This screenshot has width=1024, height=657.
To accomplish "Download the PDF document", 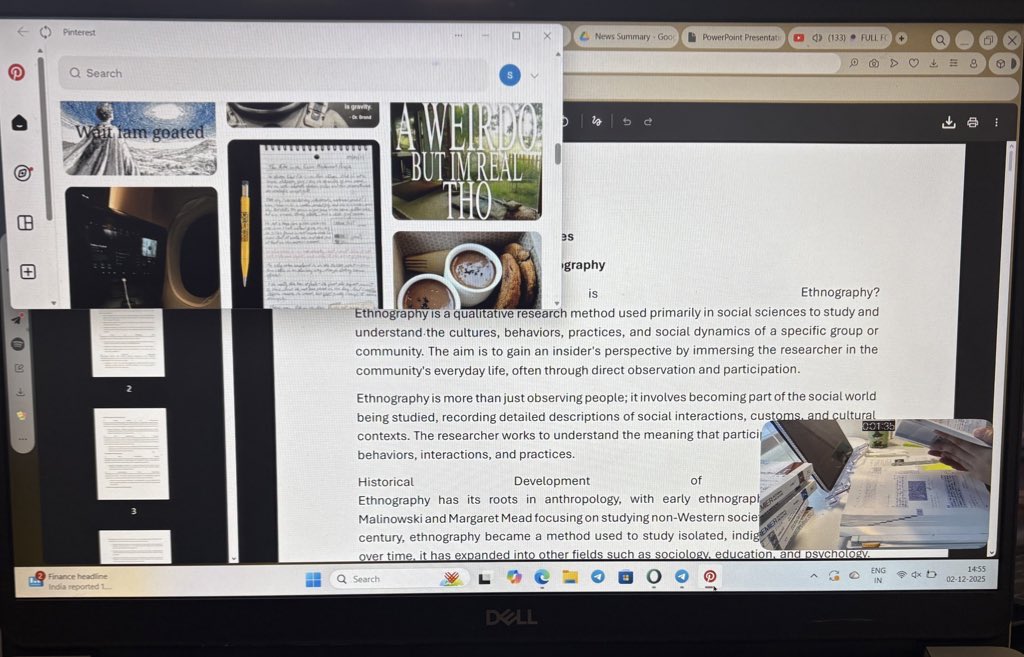I will (949, 122).
